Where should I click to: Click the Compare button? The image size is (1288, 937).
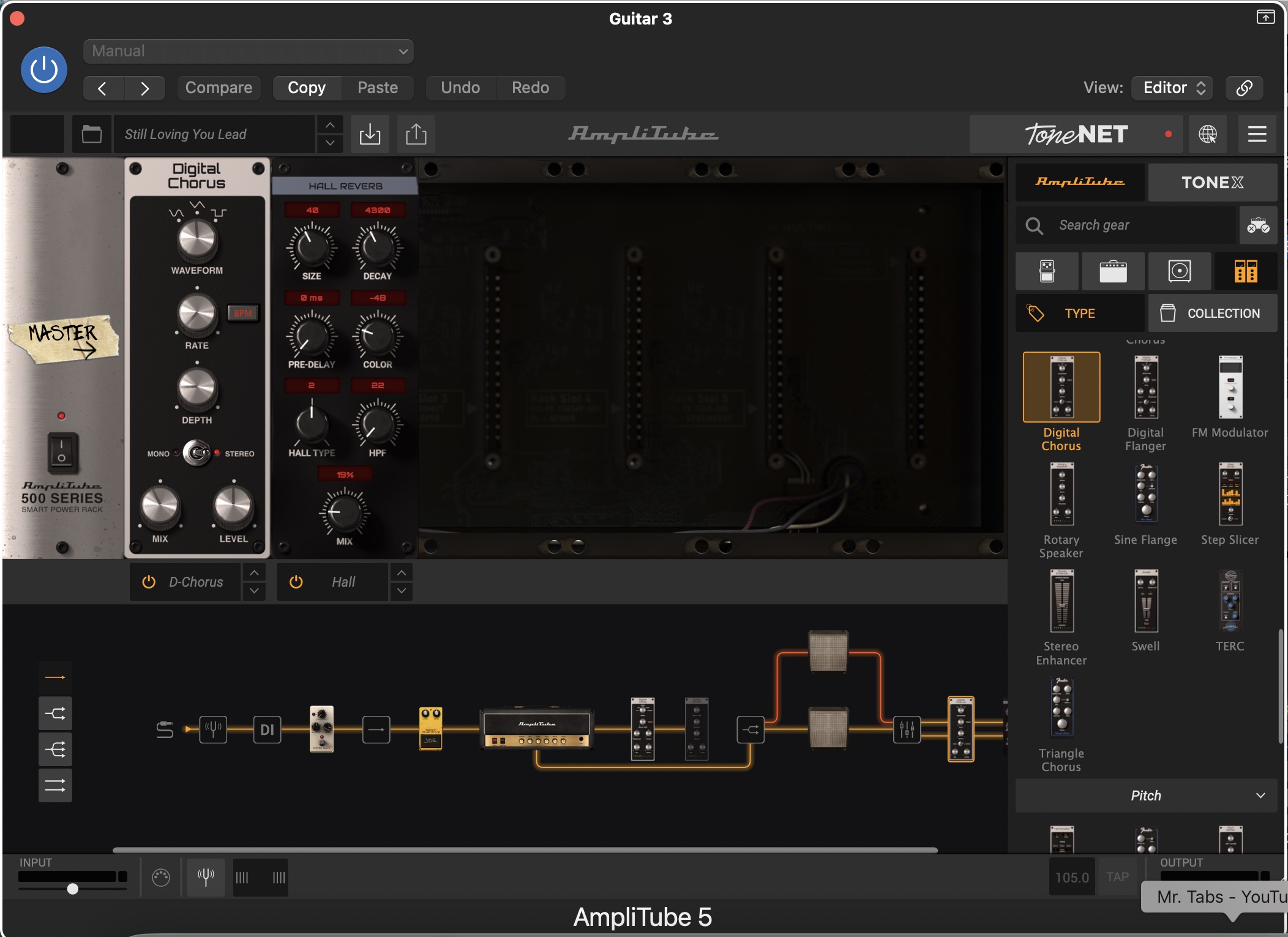(219, 88)
